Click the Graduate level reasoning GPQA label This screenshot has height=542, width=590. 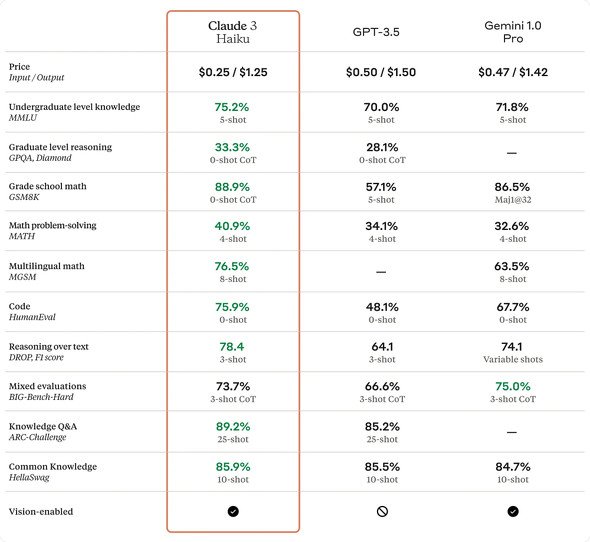(x=60, y=152)
